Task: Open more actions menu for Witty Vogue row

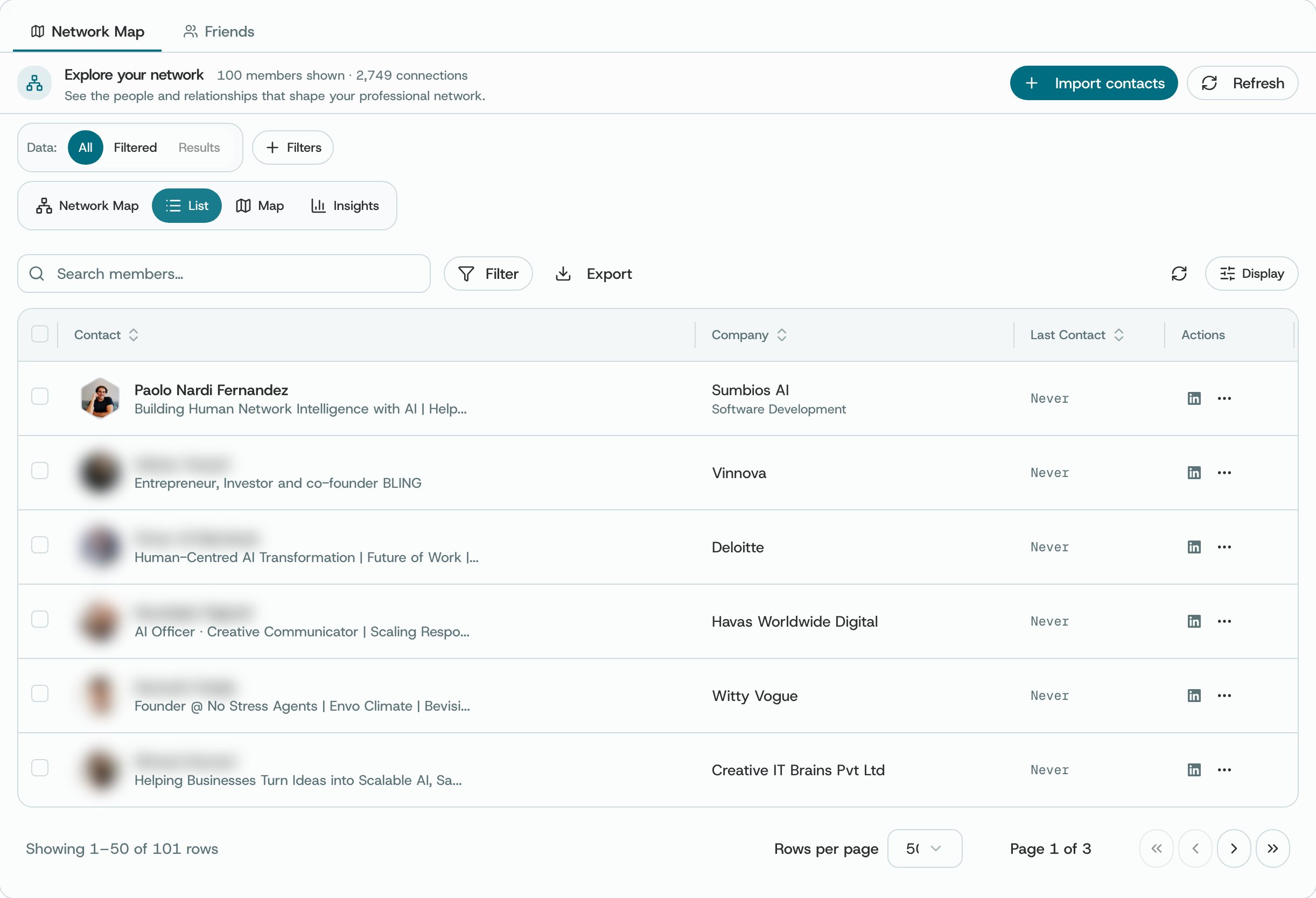Action: pos(1224,695)
